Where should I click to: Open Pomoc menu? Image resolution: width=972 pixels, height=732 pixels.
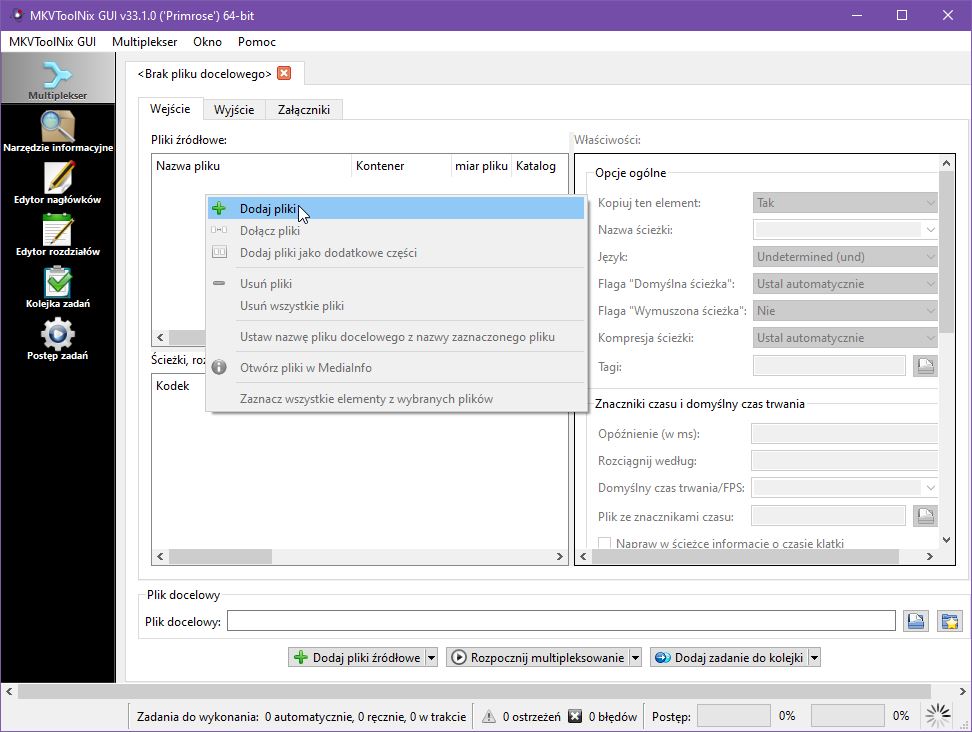(257, 42)
